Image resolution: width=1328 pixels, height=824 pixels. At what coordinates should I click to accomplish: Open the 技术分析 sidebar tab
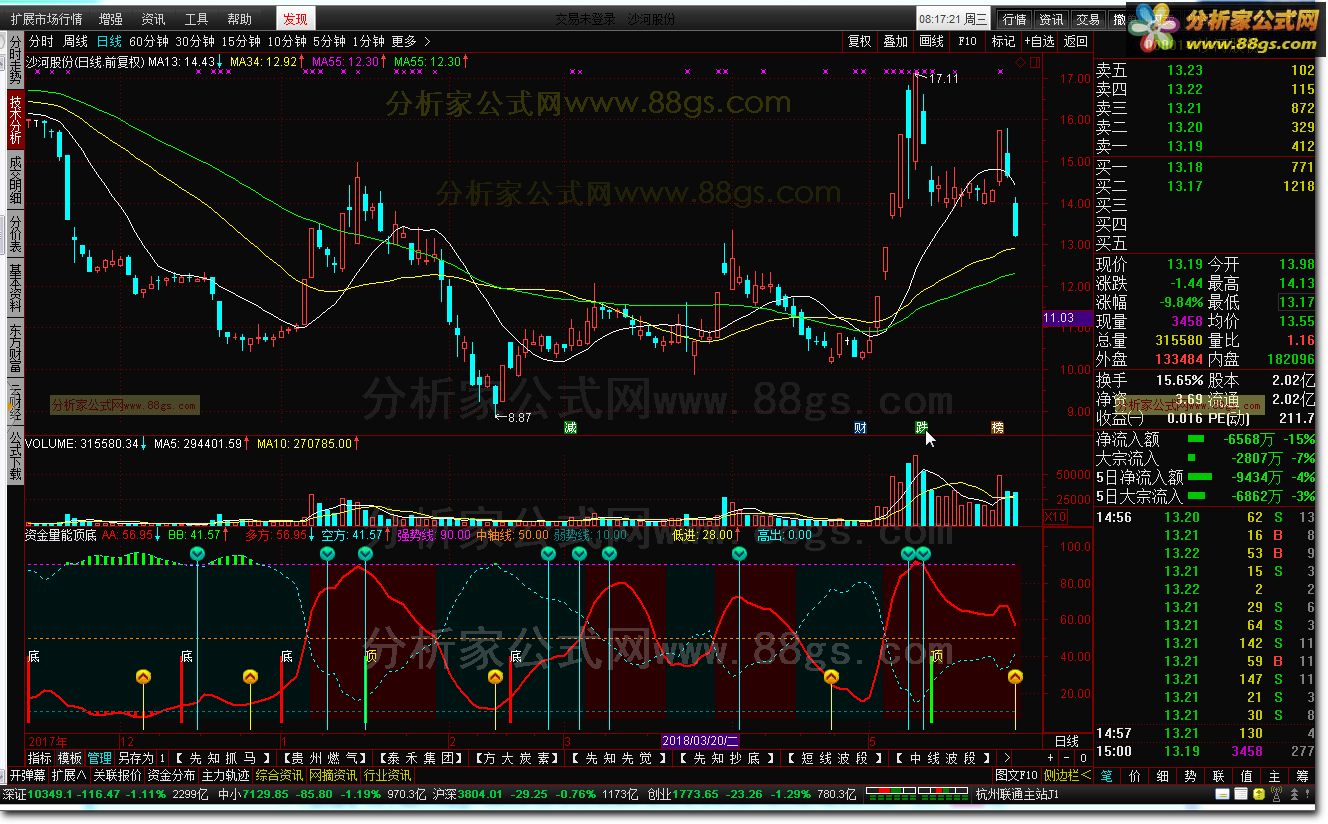click(x=14, y=121)
